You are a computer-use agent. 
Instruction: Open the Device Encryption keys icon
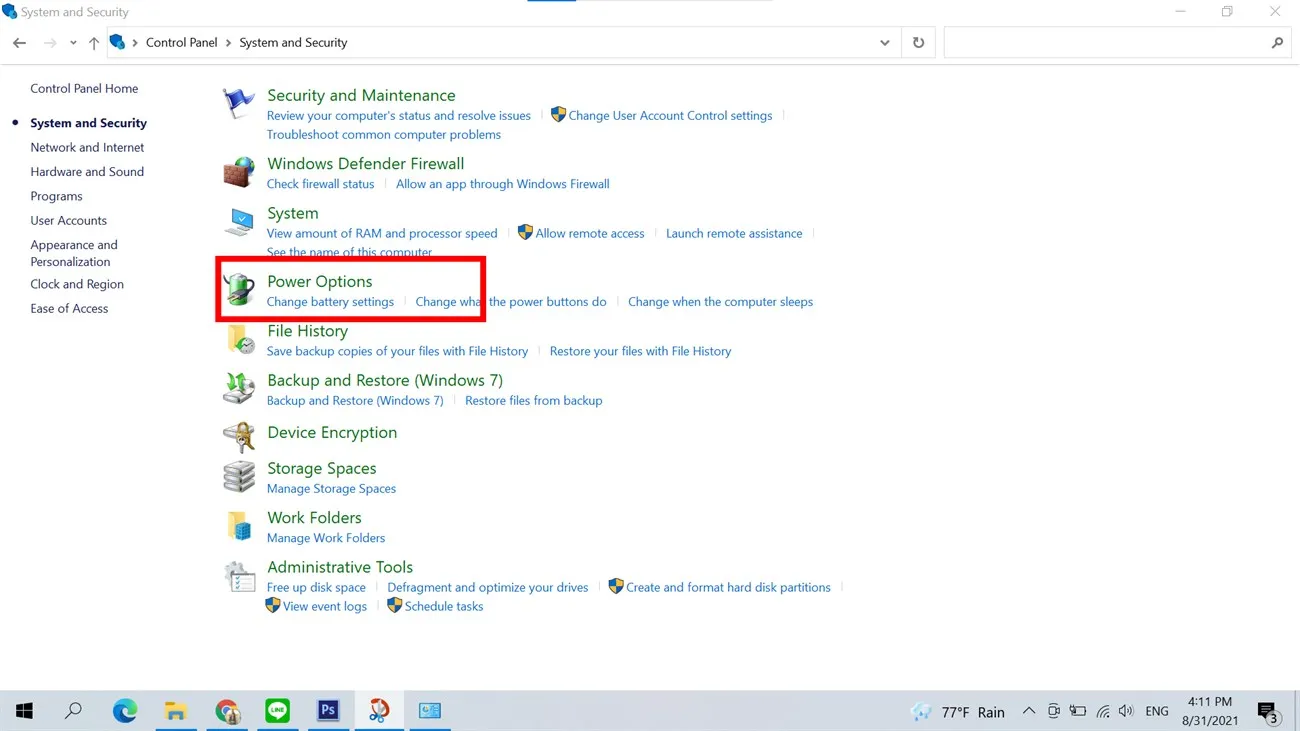[239, 437]
